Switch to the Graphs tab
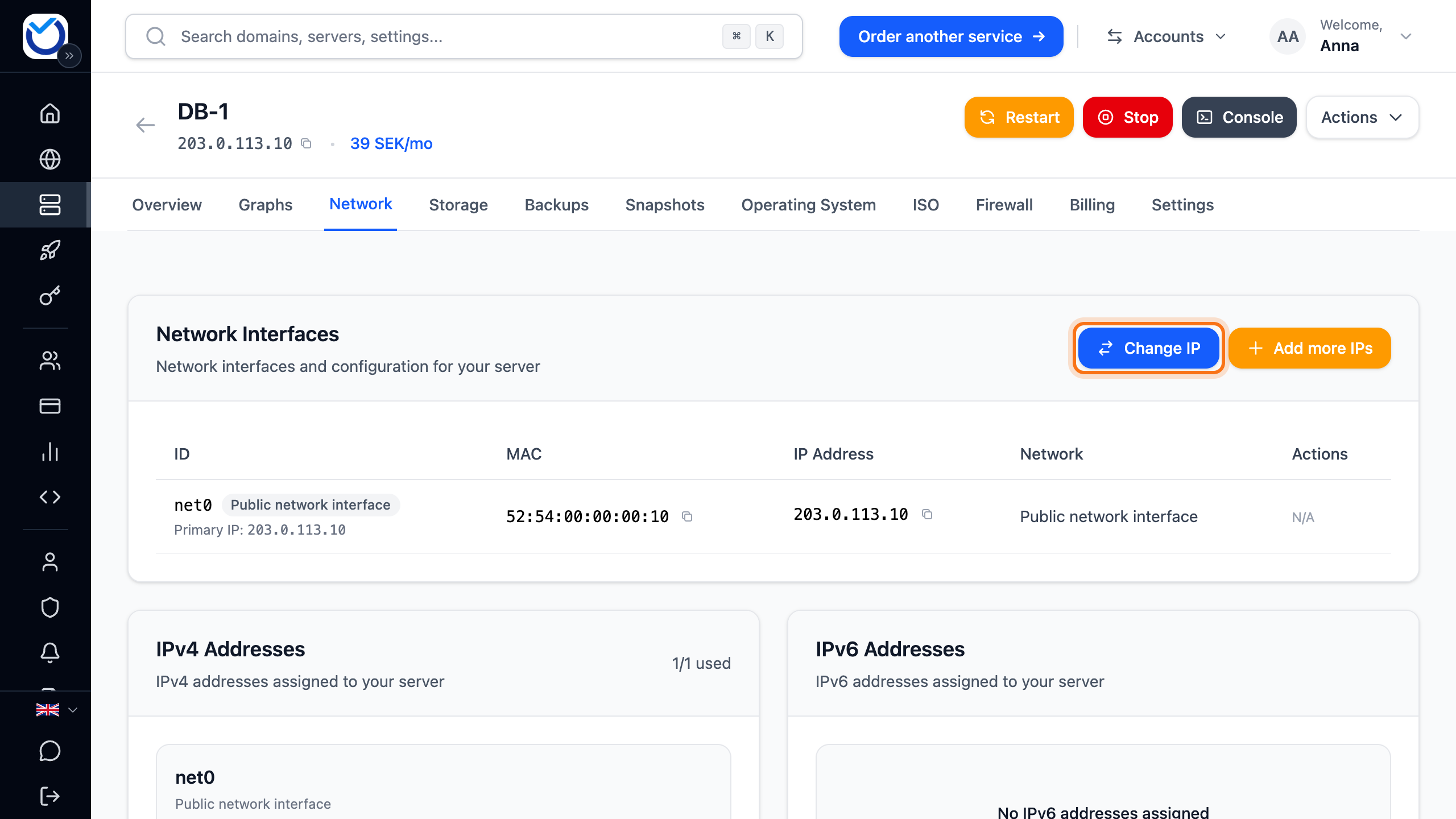The image size is (1456, 819). (266, 205)
